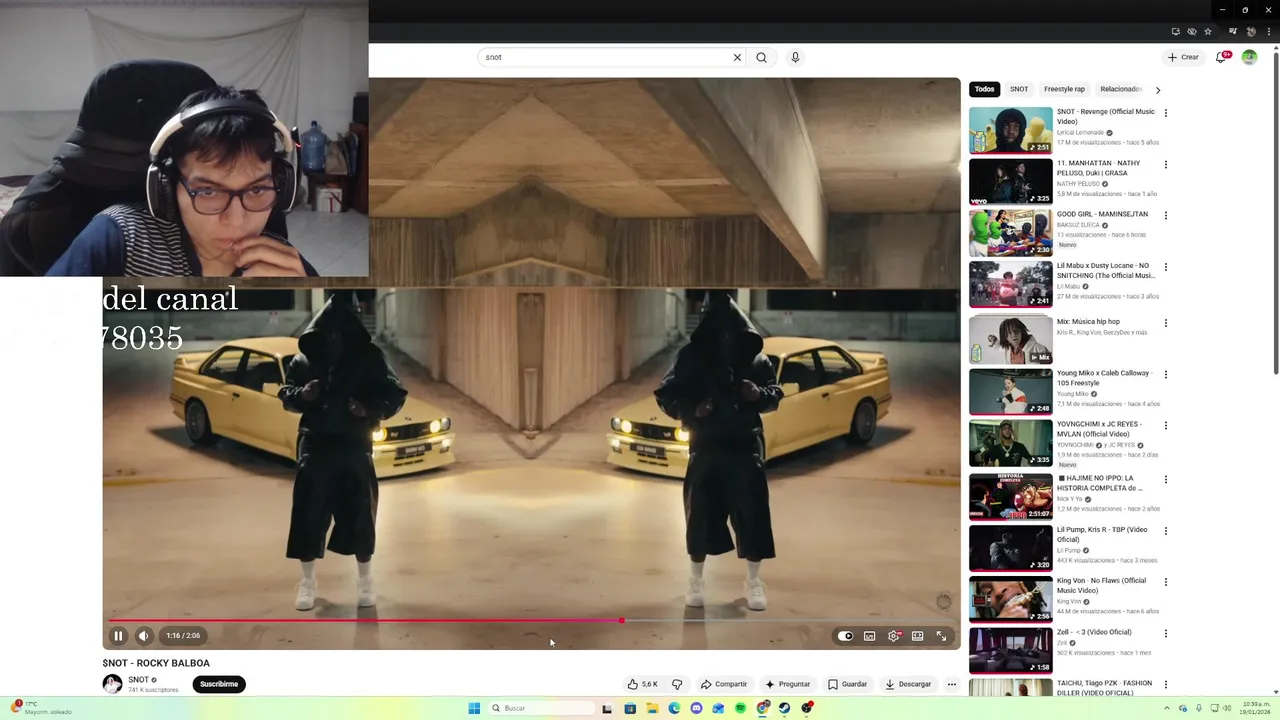Open YouTube notifications bell
The width and height of the screenshot is (1280, 720).
coord(1221,57)
